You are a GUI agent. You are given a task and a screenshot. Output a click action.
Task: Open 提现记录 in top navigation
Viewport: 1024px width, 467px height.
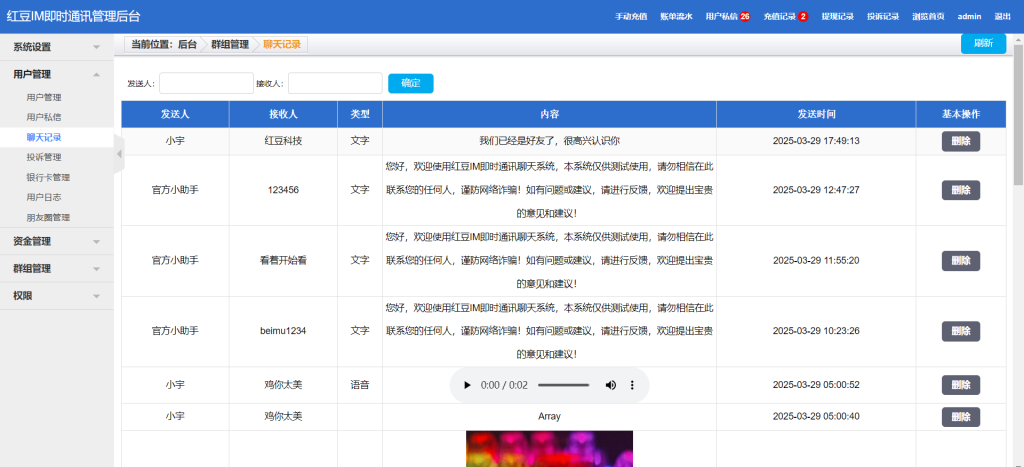(837, 17)
